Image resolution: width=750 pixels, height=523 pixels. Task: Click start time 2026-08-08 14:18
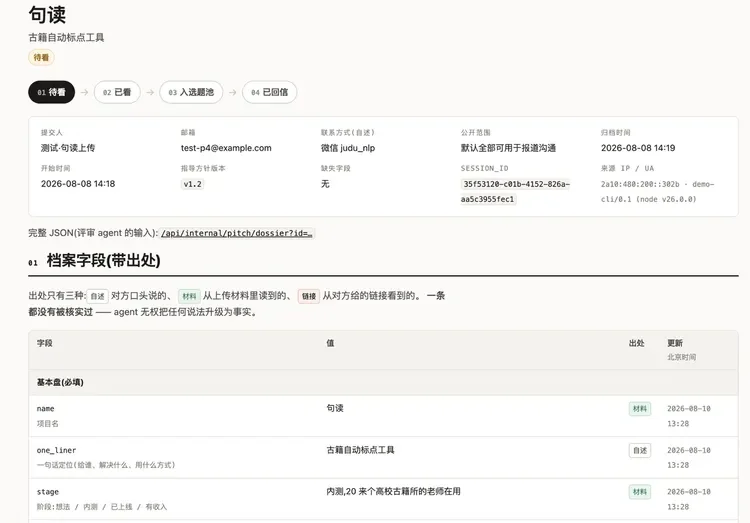click(x=78, y=184)
